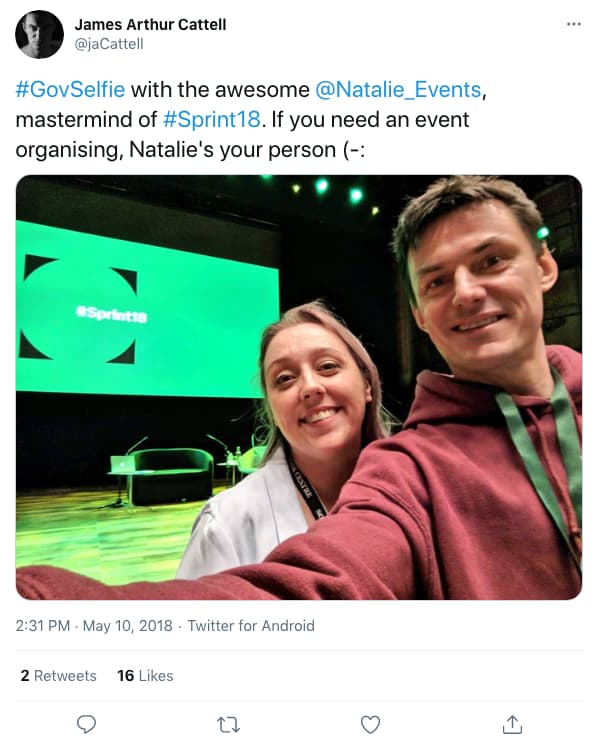The image size is (598, 749).
Task: Click the reply speech bubble icon
Action: (x=86, y=724)
